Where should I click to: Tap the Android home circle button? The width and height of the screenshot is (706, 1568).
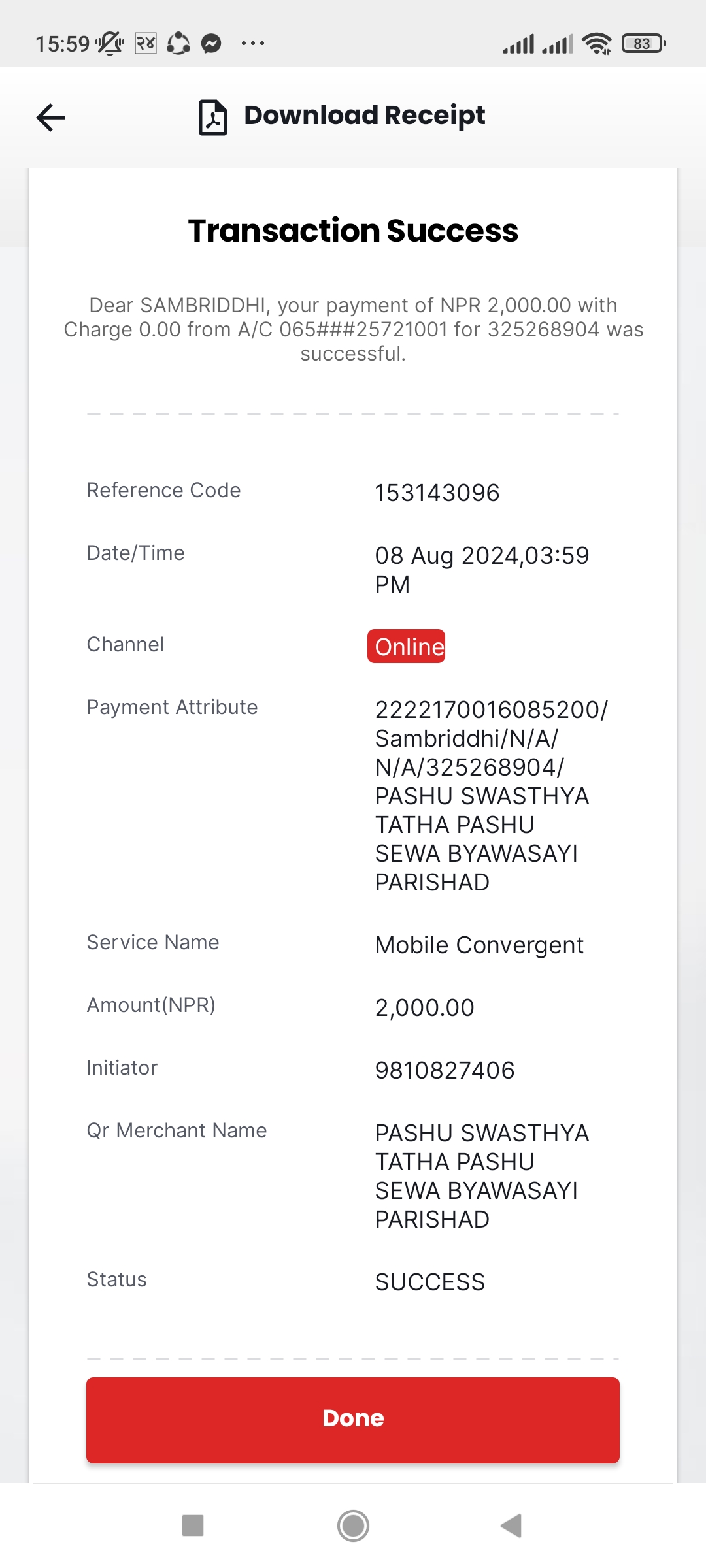[353, 1526]
